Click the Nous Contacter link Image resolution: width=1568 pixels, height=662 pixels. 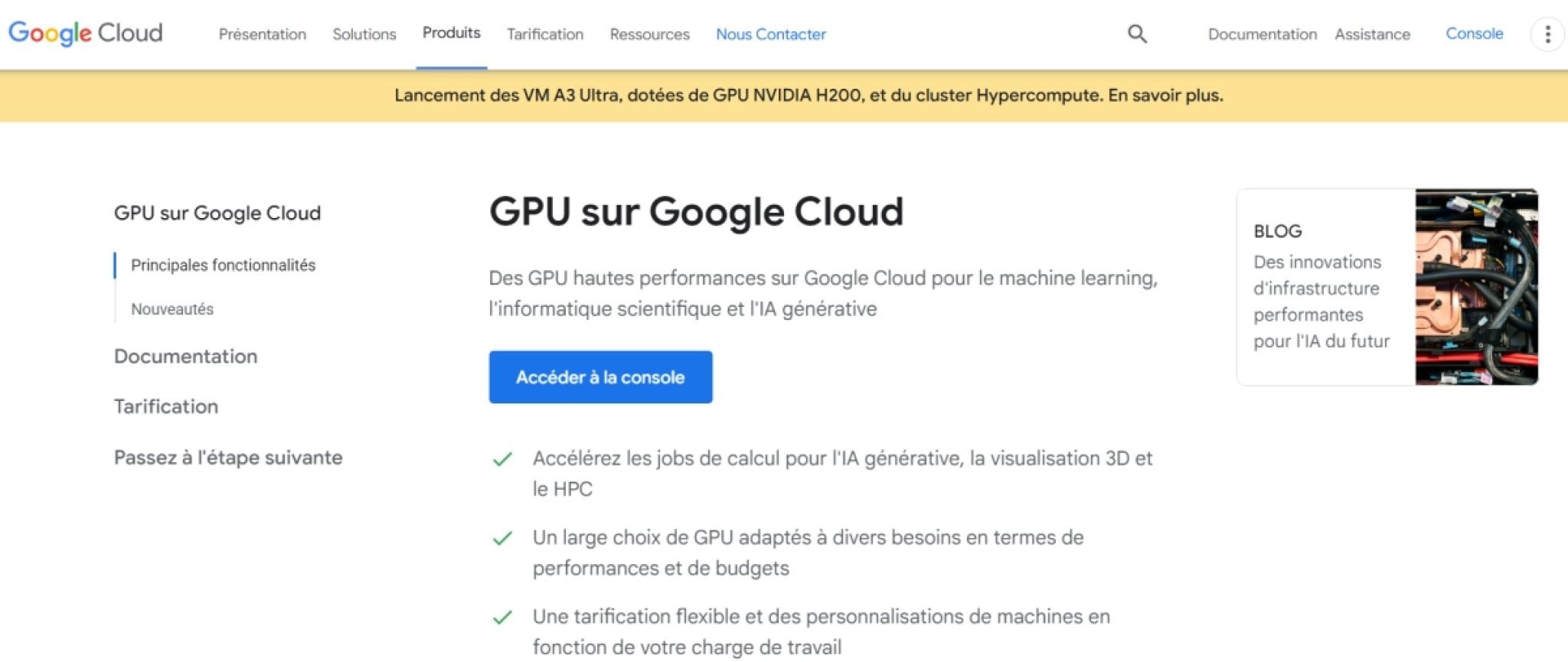pos(770,34)
